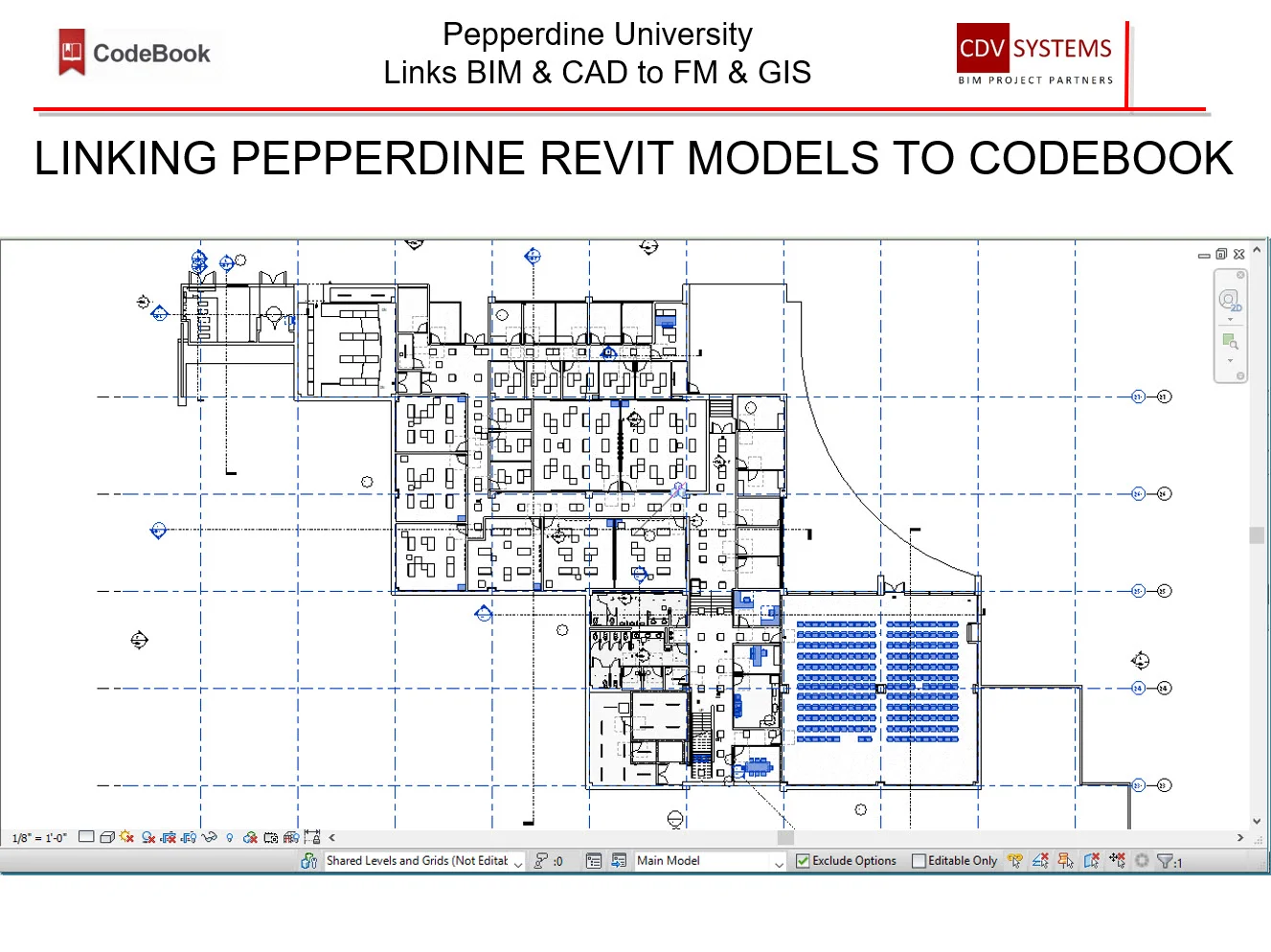Image resolution: width=1271 pixels, height=952 pixels.
Task: Select the auditorium seating block in plan
Action: pyautogui.click(x=877, y=681)
